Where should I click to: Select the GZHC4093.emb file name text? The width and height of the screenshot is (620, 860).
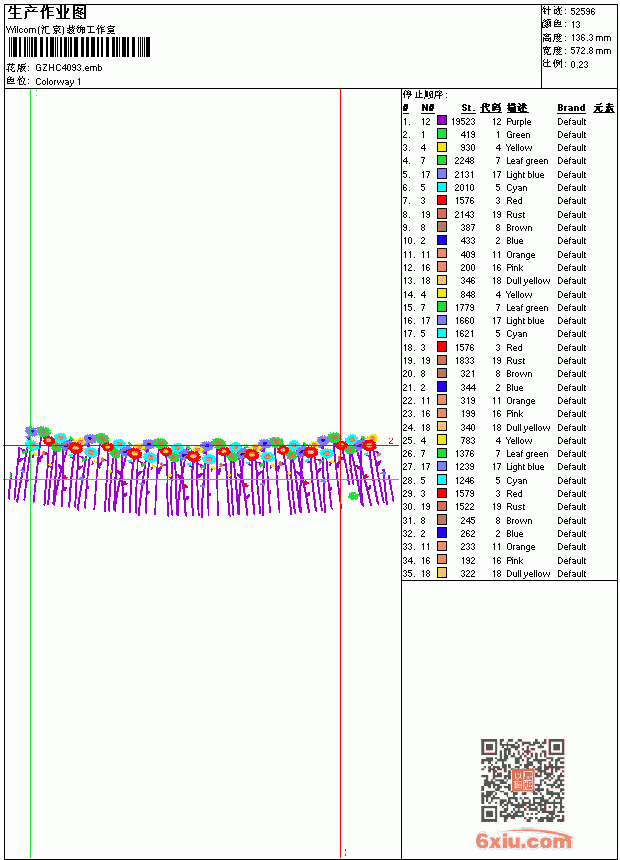69,67
